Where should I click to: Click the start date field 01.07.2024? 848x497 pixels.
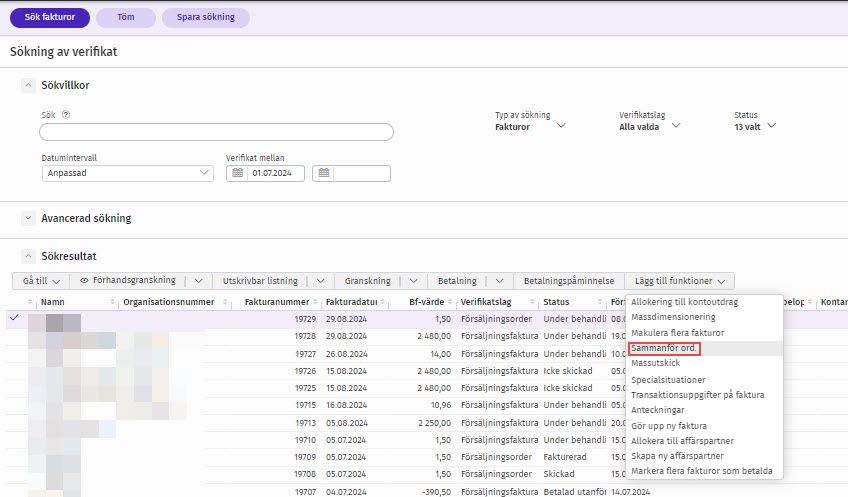pos(275,173)
